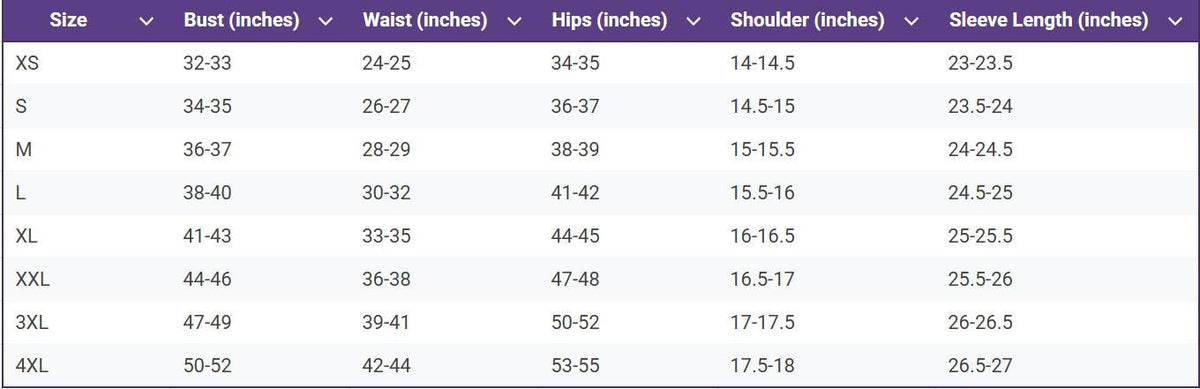Click the Waist (inches) header label
This screenshot has width=1200, height=389.
pyautogui.click(x=425, y=20)
